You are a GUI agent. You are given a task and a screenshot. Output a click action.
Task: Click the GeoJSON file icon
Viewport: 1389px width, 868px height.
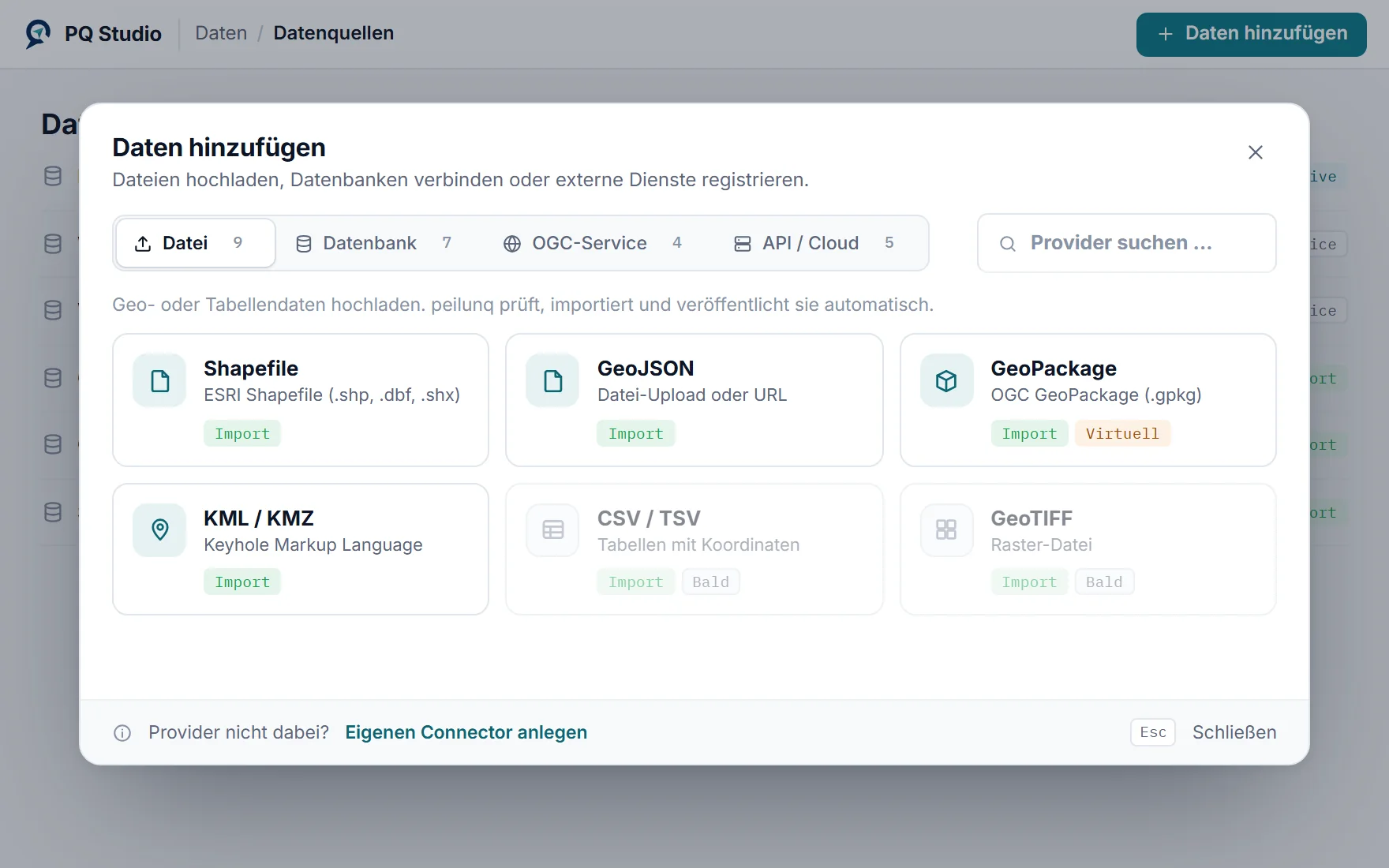[x=553, y=380]
